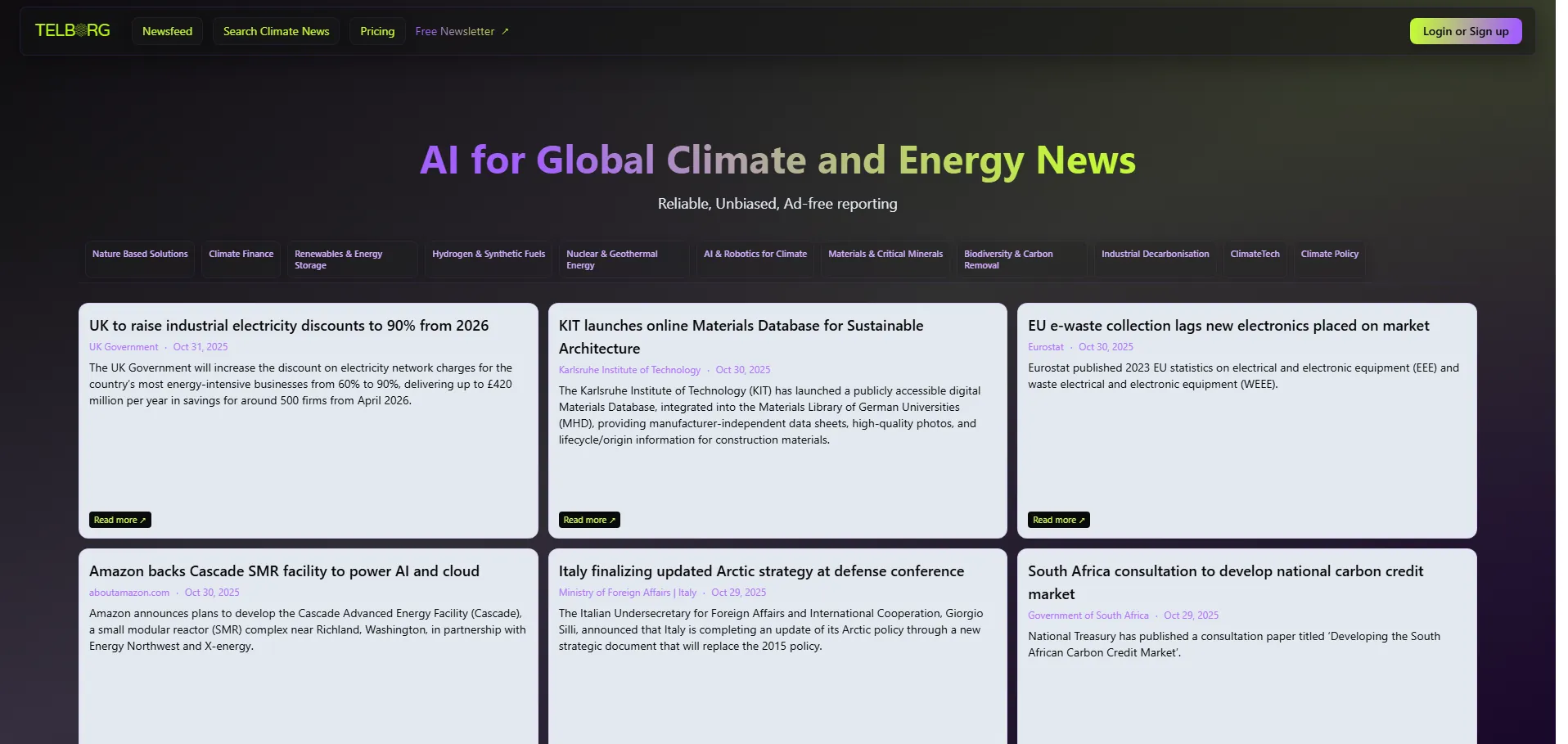This screenshot has width=1568, height=744.
Task: Select Renewables & Energy Storage category
Action: (x=339, y=259)
